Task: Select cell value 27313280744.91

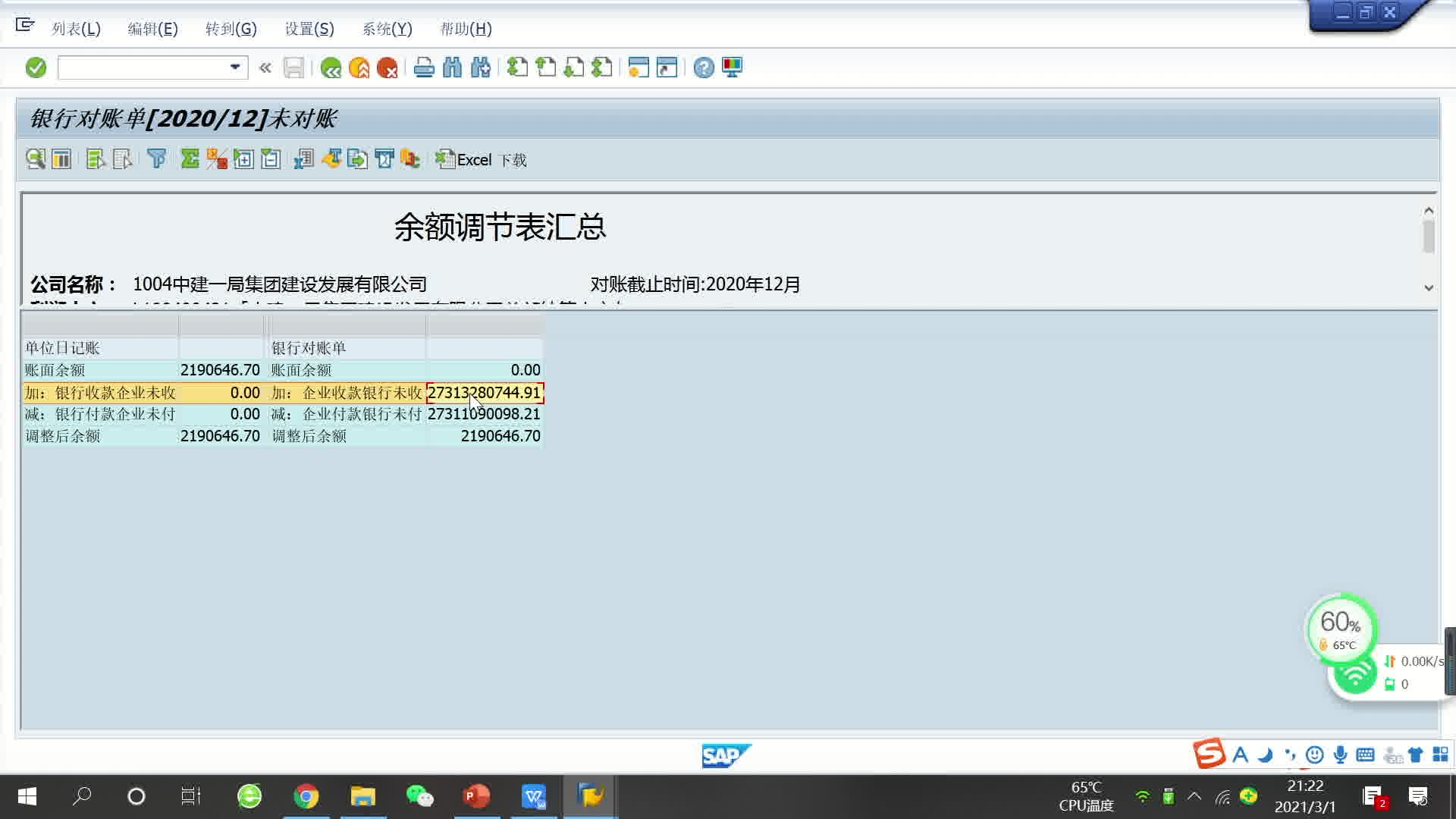Action: [485, 393]
